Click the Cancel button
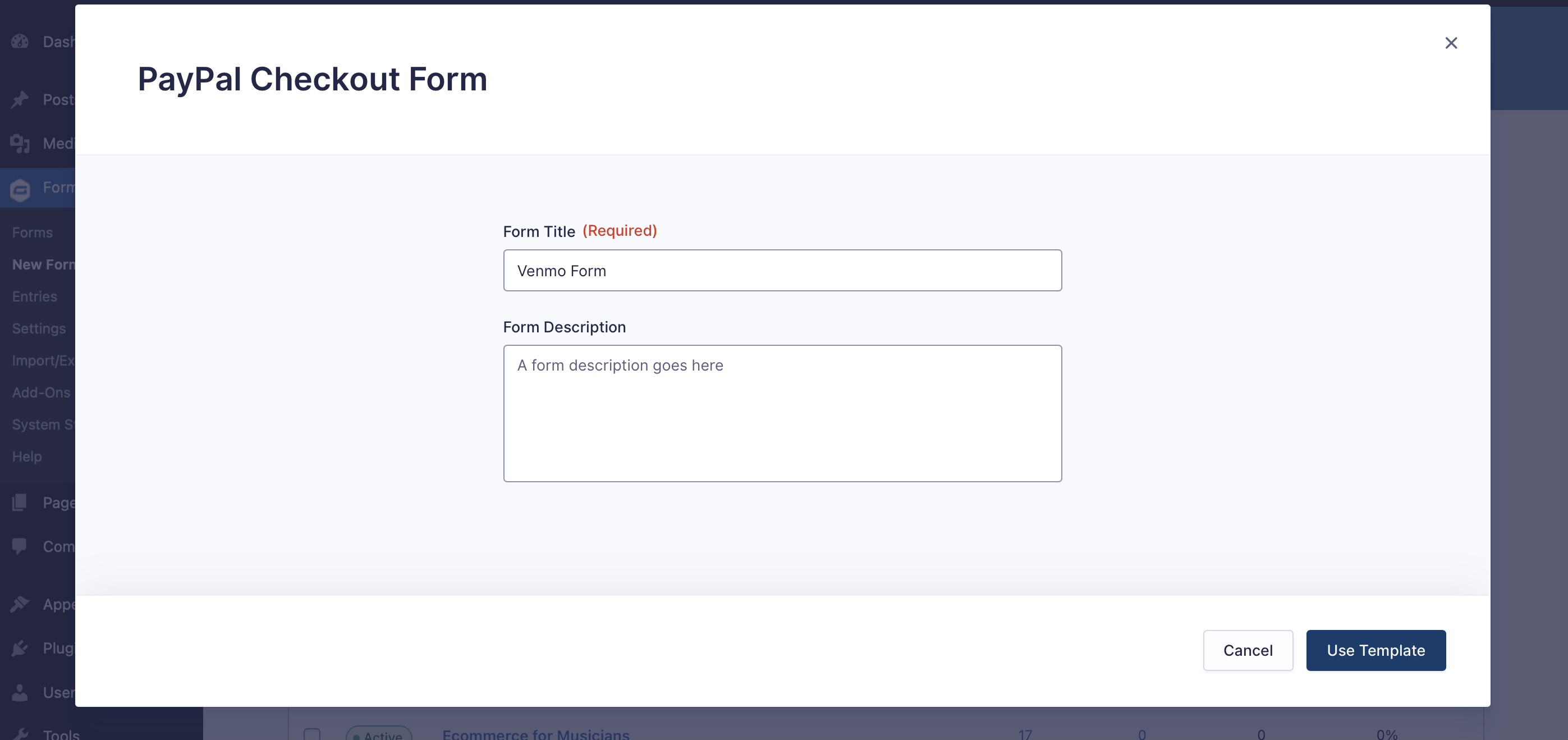The image size is (1568, 740). click(x=1248, y=651)
